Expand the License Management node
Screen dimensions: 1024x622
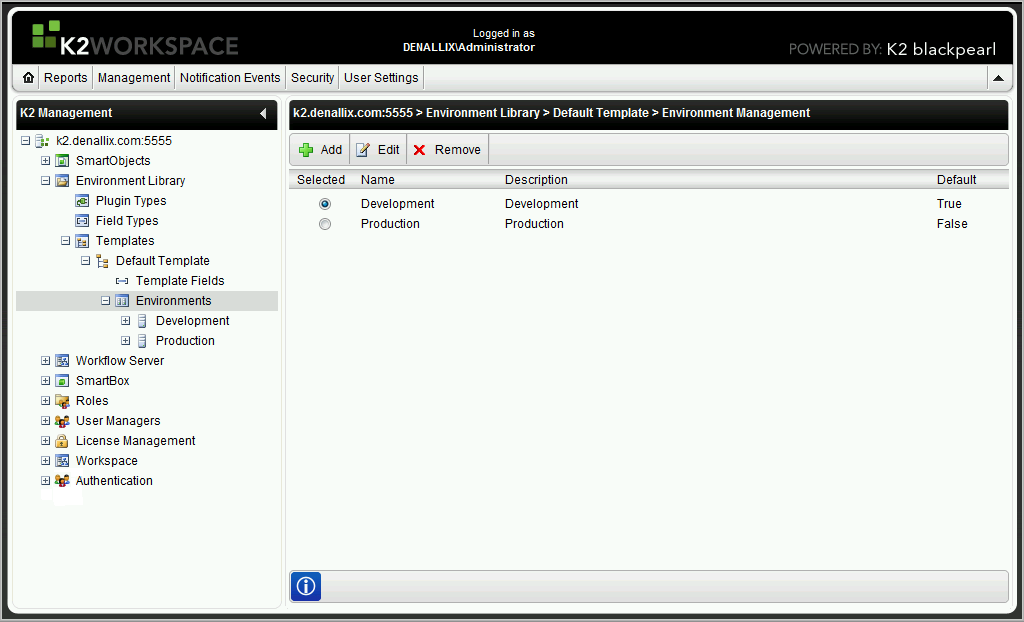[x=45, y=441]
